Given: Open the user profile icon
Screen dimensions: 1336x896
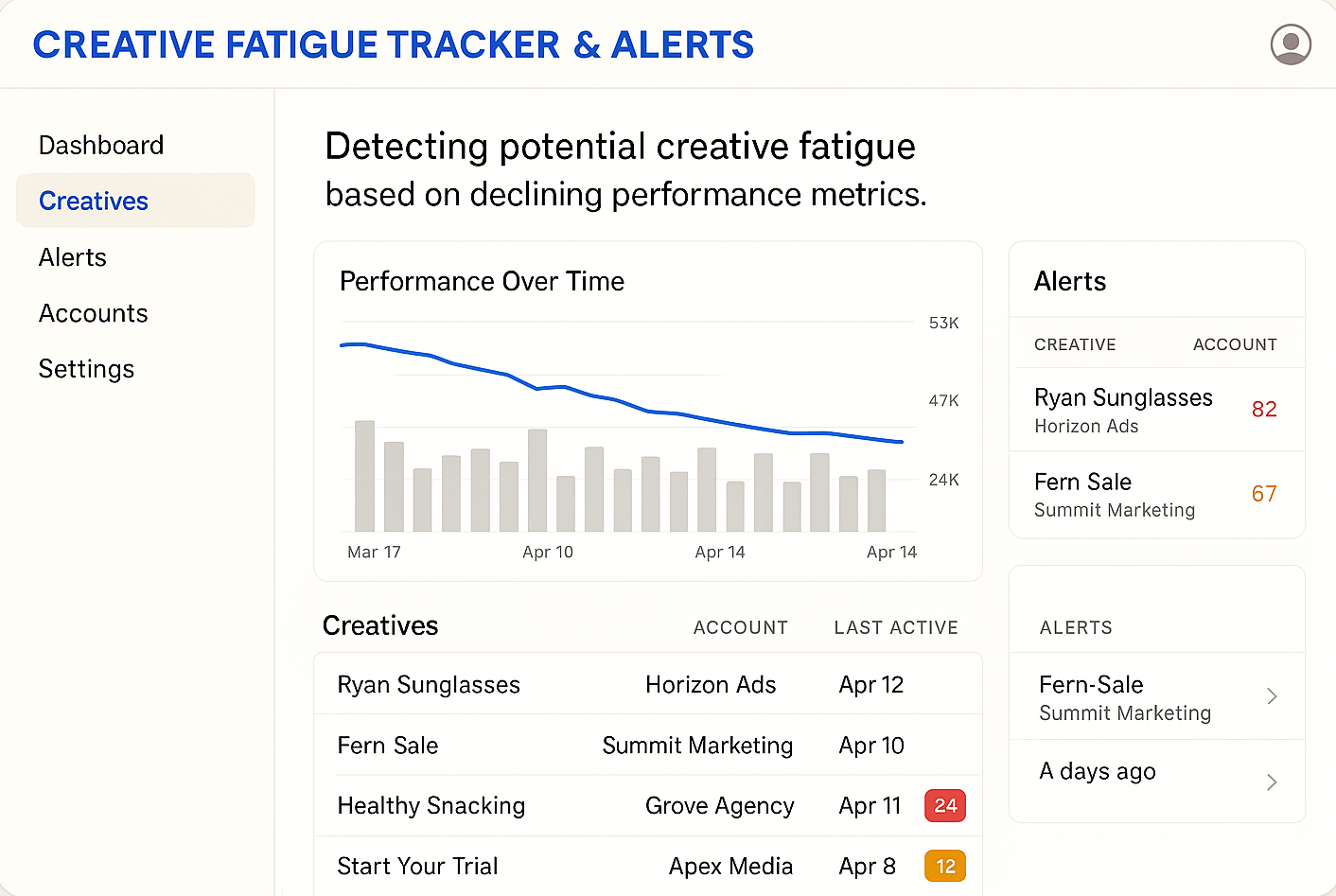Looking at the screenshot, I should (1291, 44).
